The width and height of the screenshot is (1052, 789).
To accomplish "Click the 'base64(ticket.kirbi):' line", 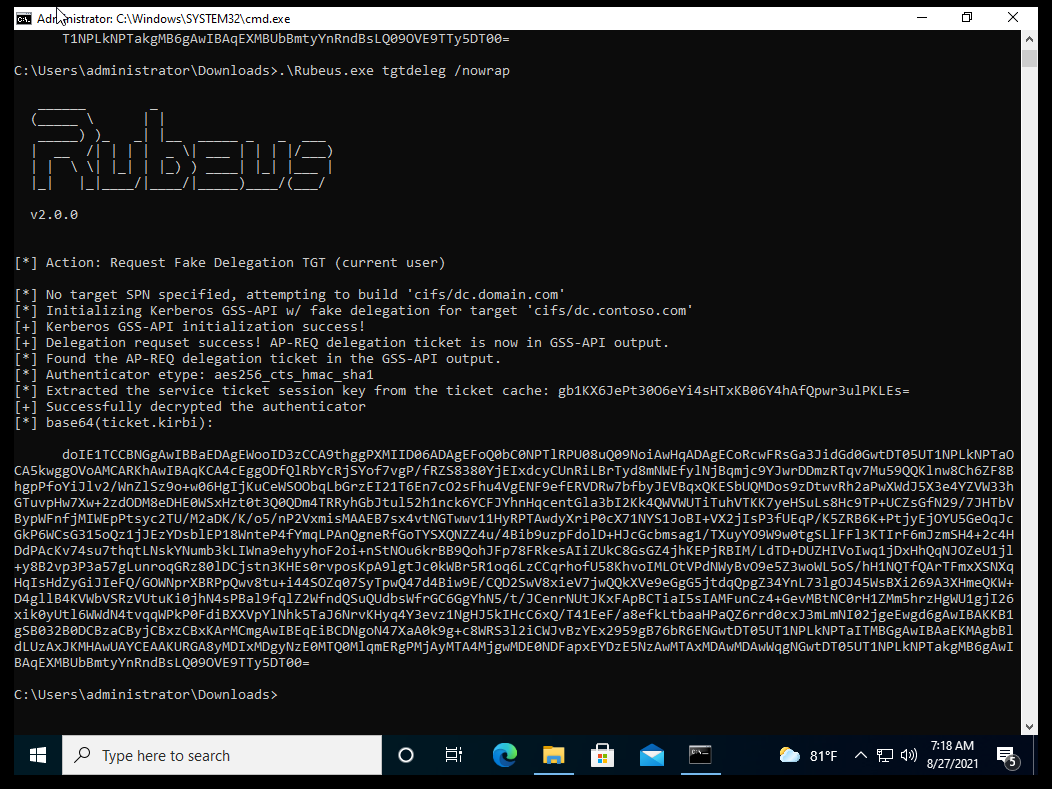I will tap(113, 423).
